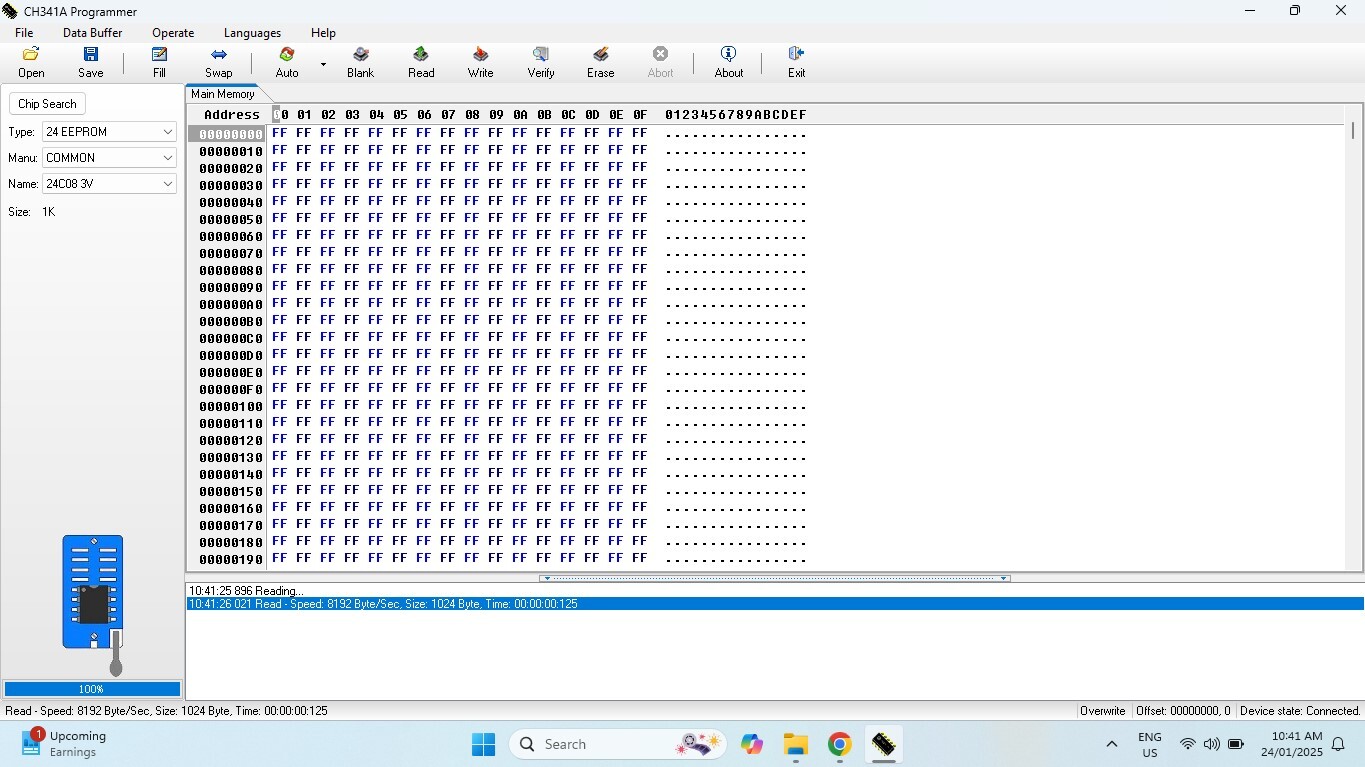Screen dimensions: 1365x767
Task: Open the Operate menu
Action: [x=173, y=33]
